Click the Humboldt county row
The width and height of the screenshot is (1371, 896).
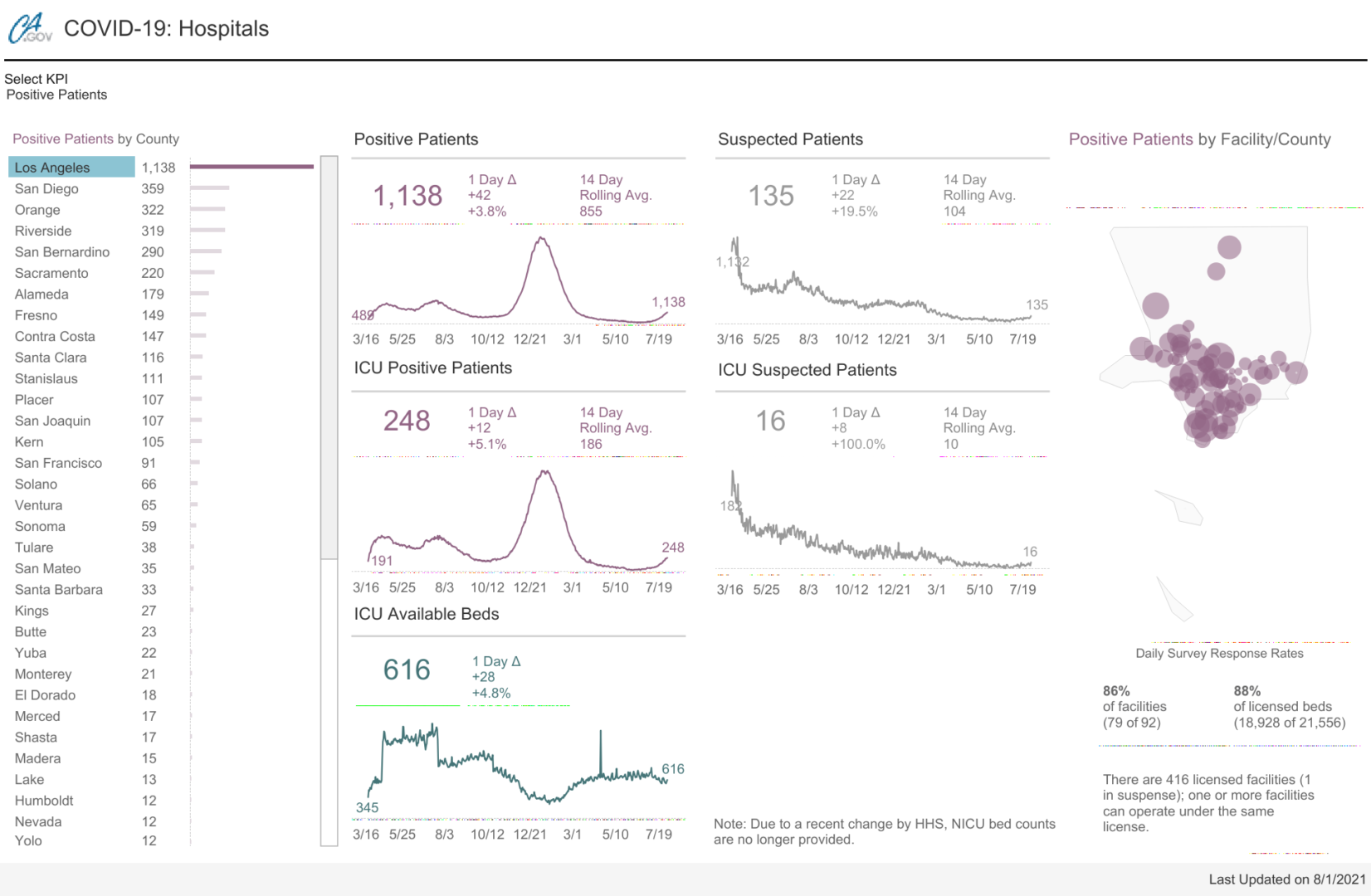point(44,801)
